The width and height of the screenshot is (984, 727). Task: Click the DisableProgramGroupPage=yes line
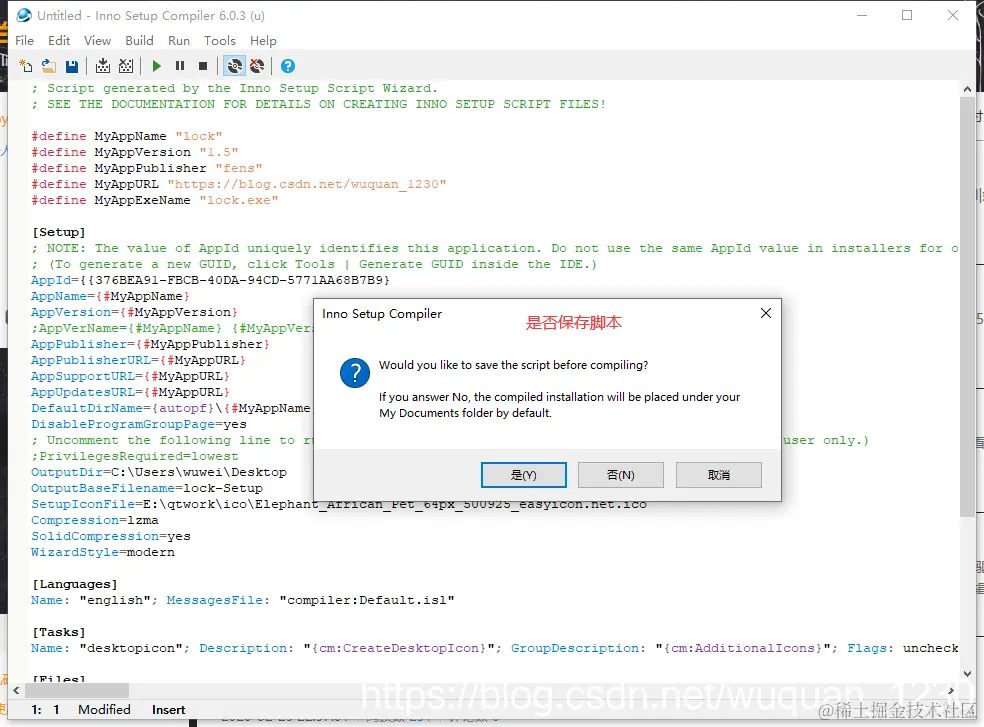(x=139, y=424)
